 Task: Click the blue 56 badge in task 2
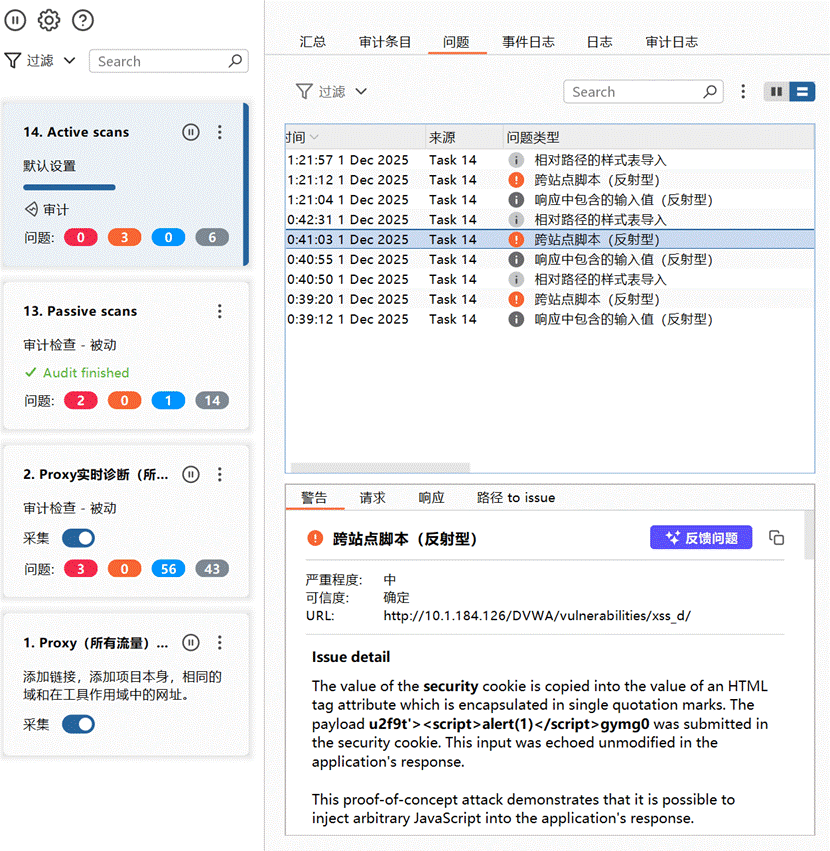pyautogui.click(x=168, y=569)
